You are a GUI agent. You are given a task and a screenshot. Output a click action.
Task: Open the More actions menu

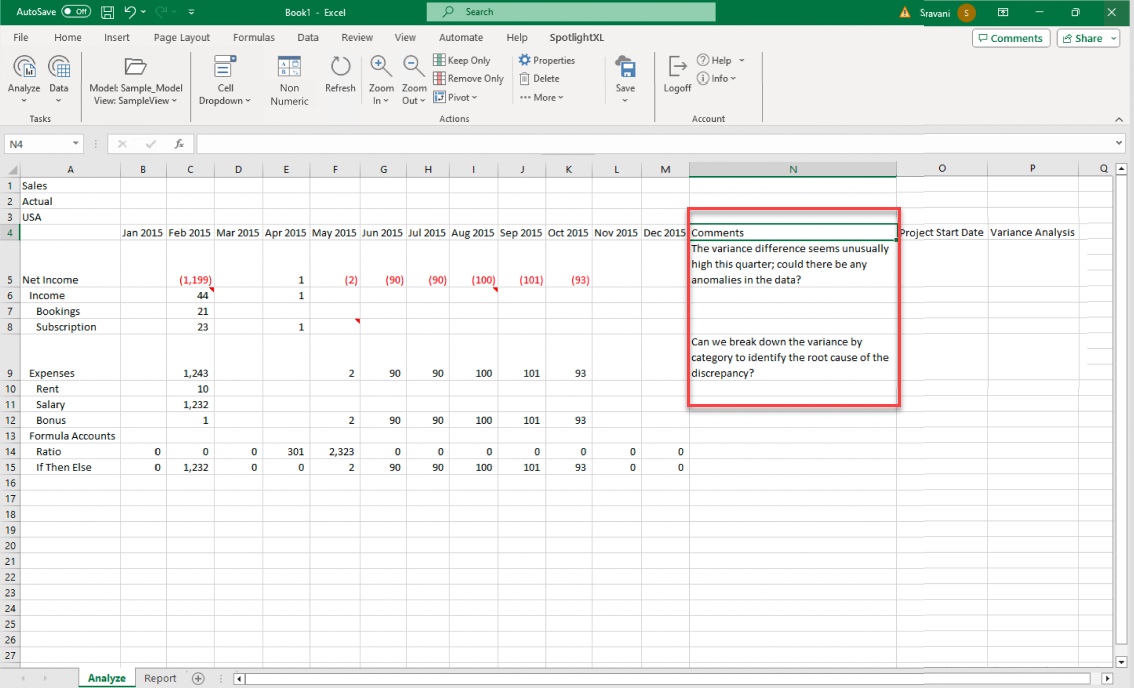542,97
